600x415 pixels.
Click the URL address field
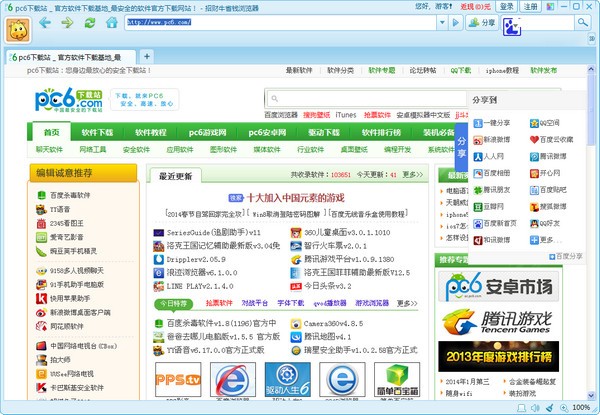(280, 23)
